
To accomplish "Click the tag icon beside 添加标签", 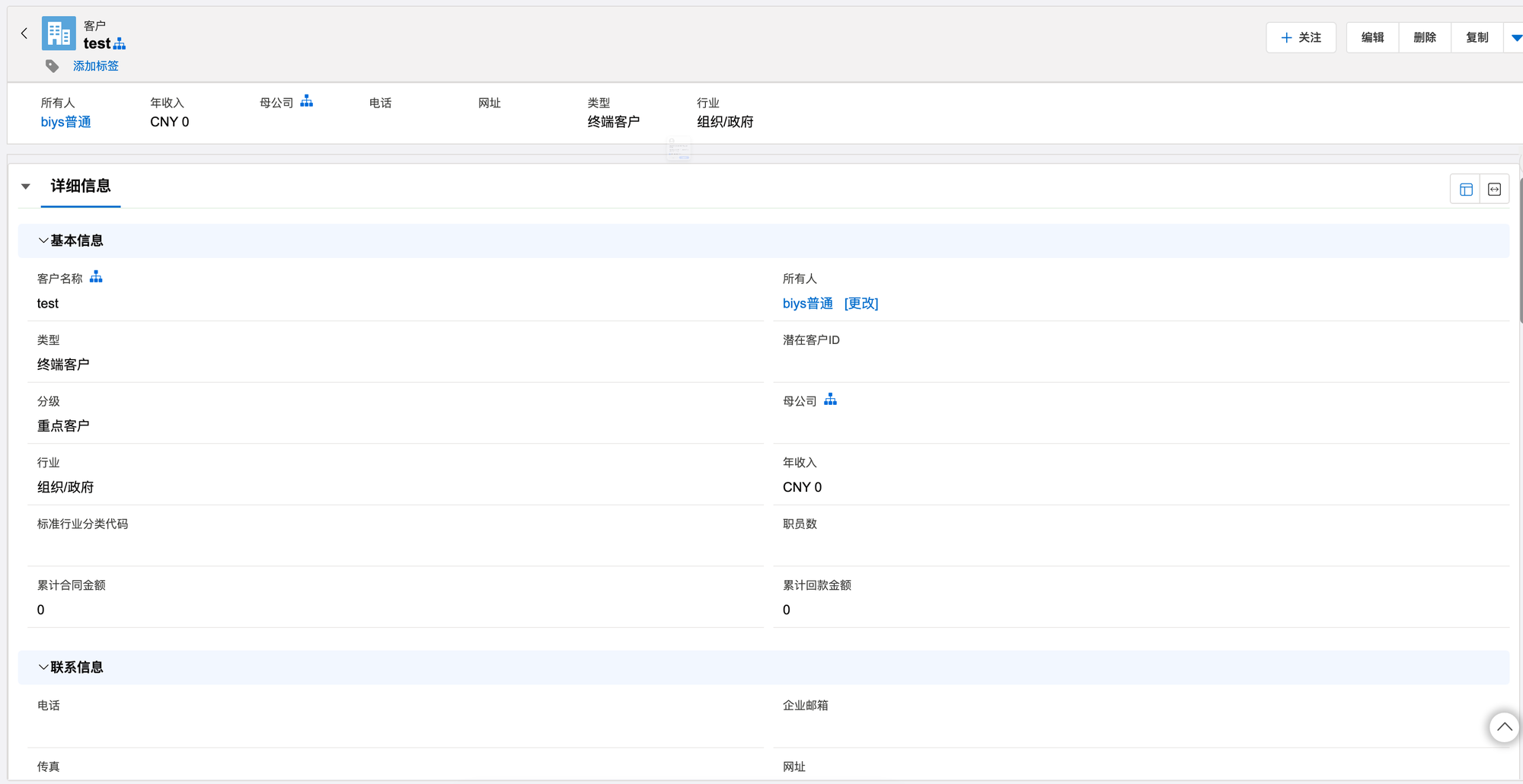I will click(x=52, y=66).
